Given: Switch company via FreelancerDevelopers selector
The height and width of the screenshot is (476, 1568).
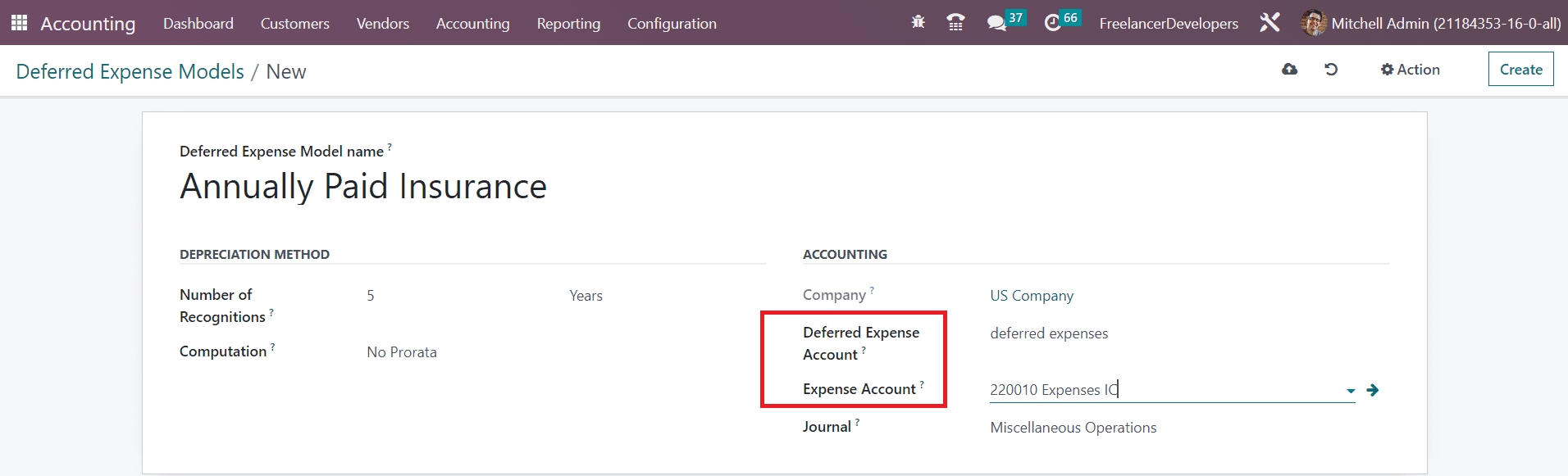Looking at the screenshot, I should tap(1169, 24).
